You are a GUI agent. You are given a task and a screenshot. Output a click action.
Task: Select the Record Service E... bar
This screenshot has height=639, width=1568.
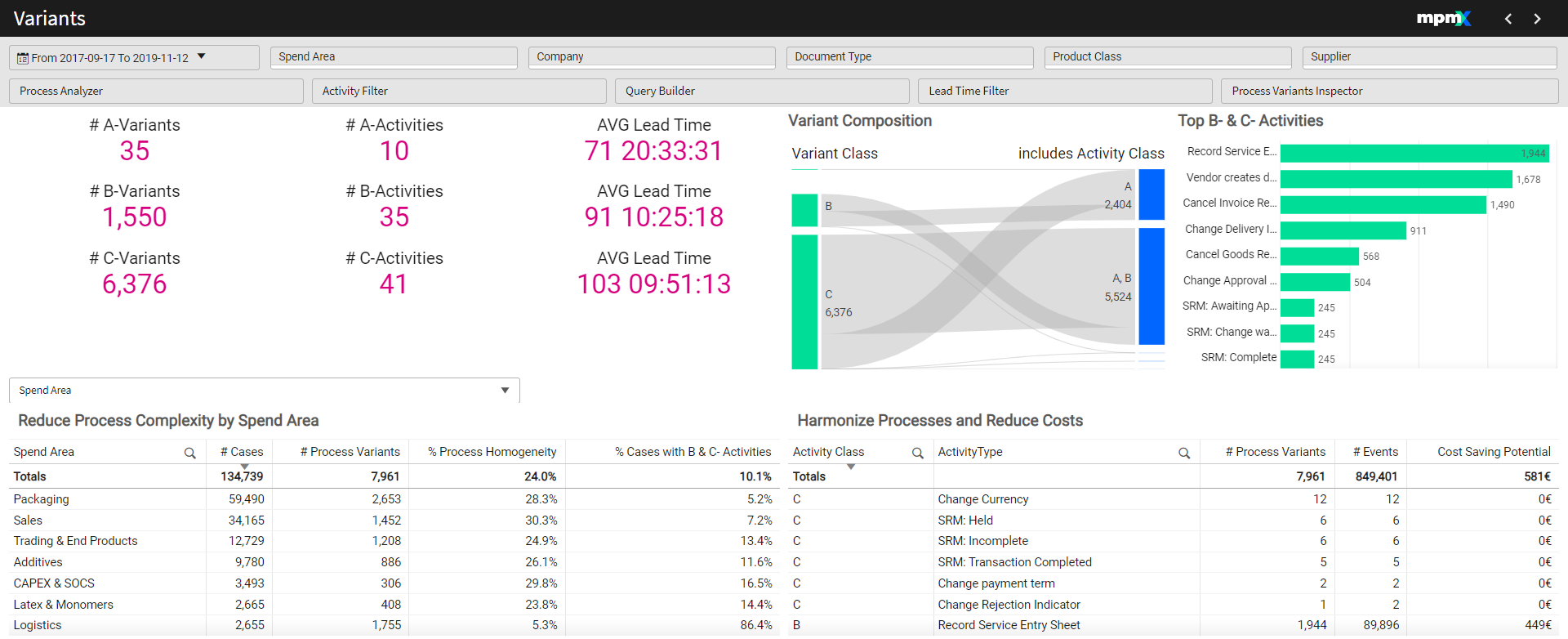tap(1414, 153)
